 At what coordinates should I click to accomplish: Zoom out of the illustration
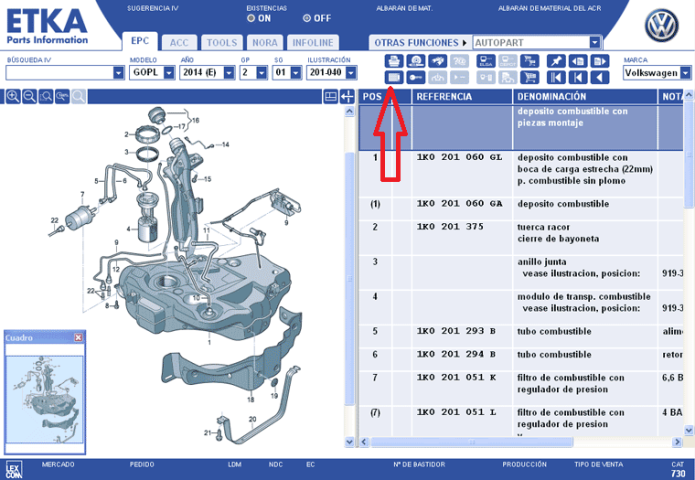(x=29, y=96)
